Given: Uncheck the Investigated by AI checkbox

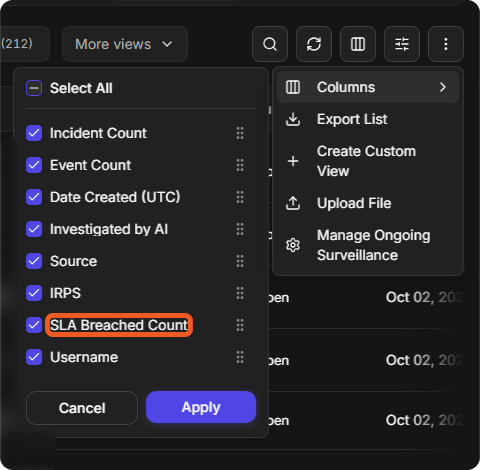Looking at the screenshot, I should 34,229.
